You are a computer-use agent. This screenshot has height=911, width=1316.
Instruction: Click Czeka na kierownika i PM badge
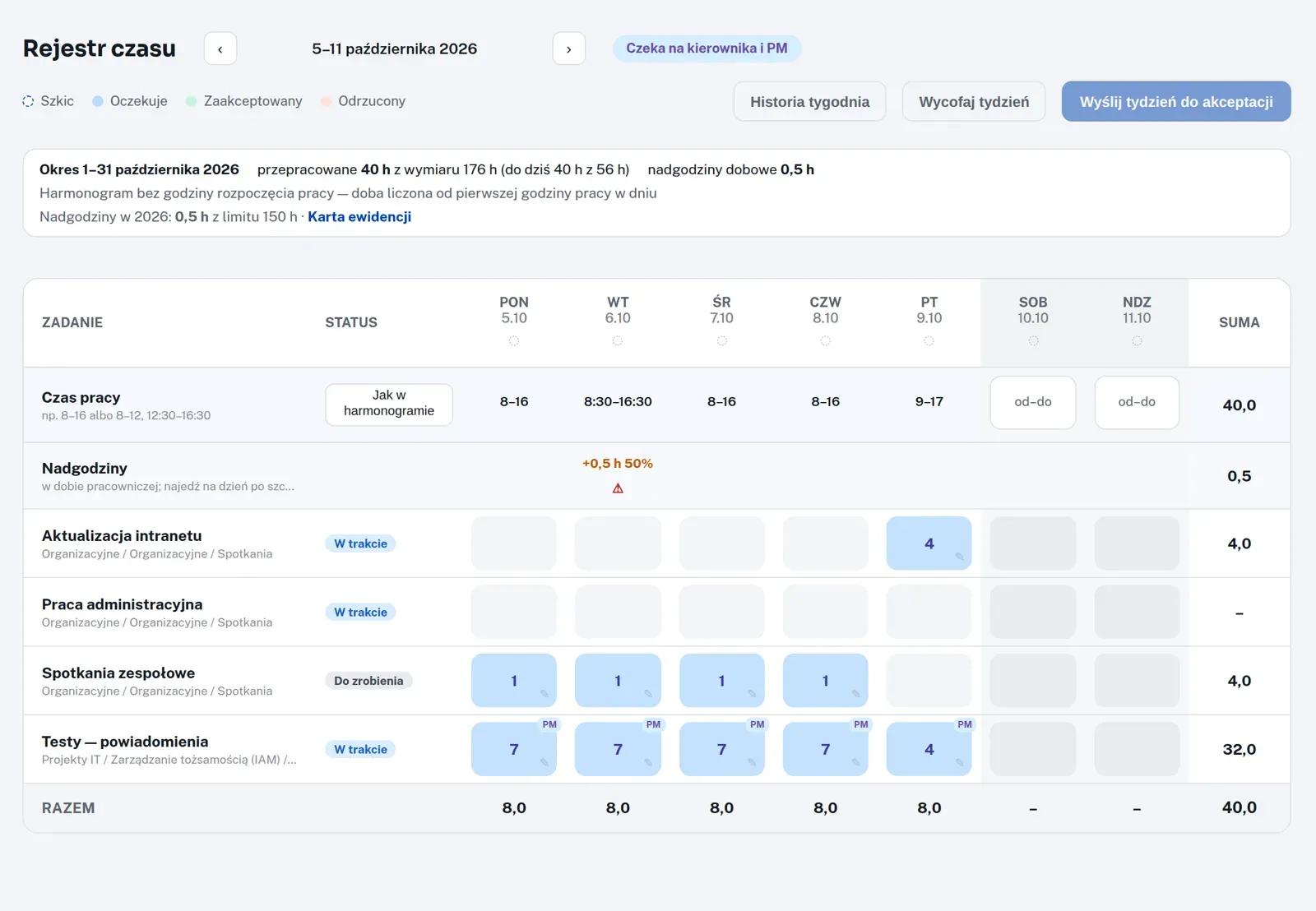point(707,48)
